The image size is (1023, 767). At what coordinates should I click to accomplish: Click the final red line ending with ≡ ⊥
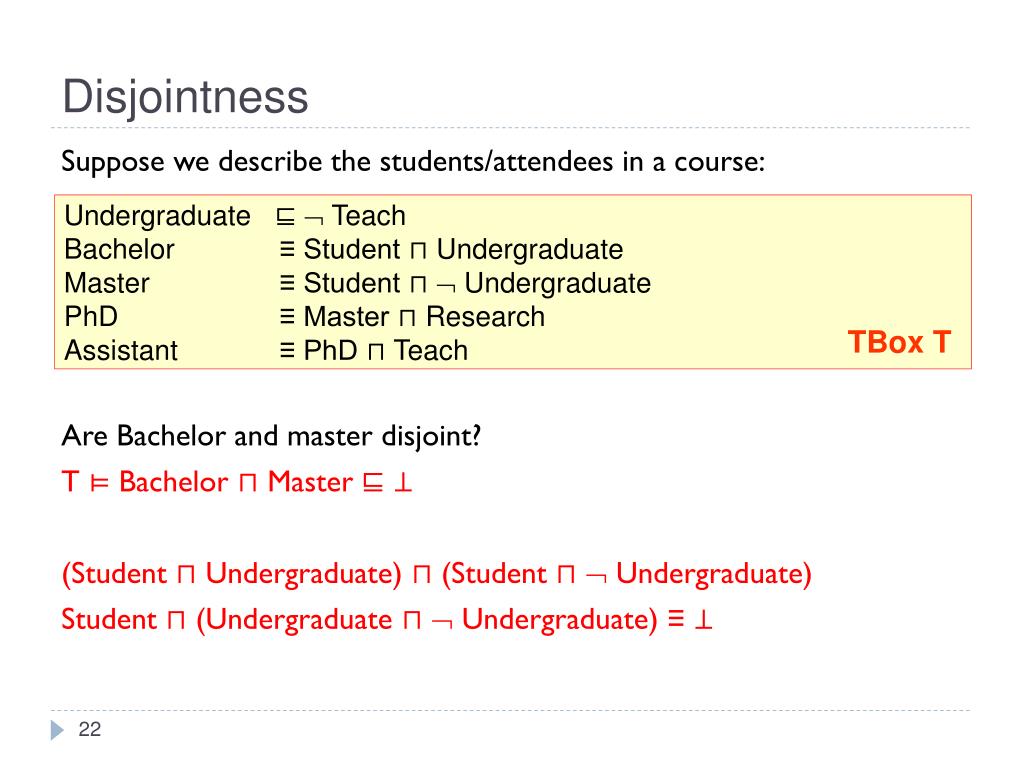387,620
